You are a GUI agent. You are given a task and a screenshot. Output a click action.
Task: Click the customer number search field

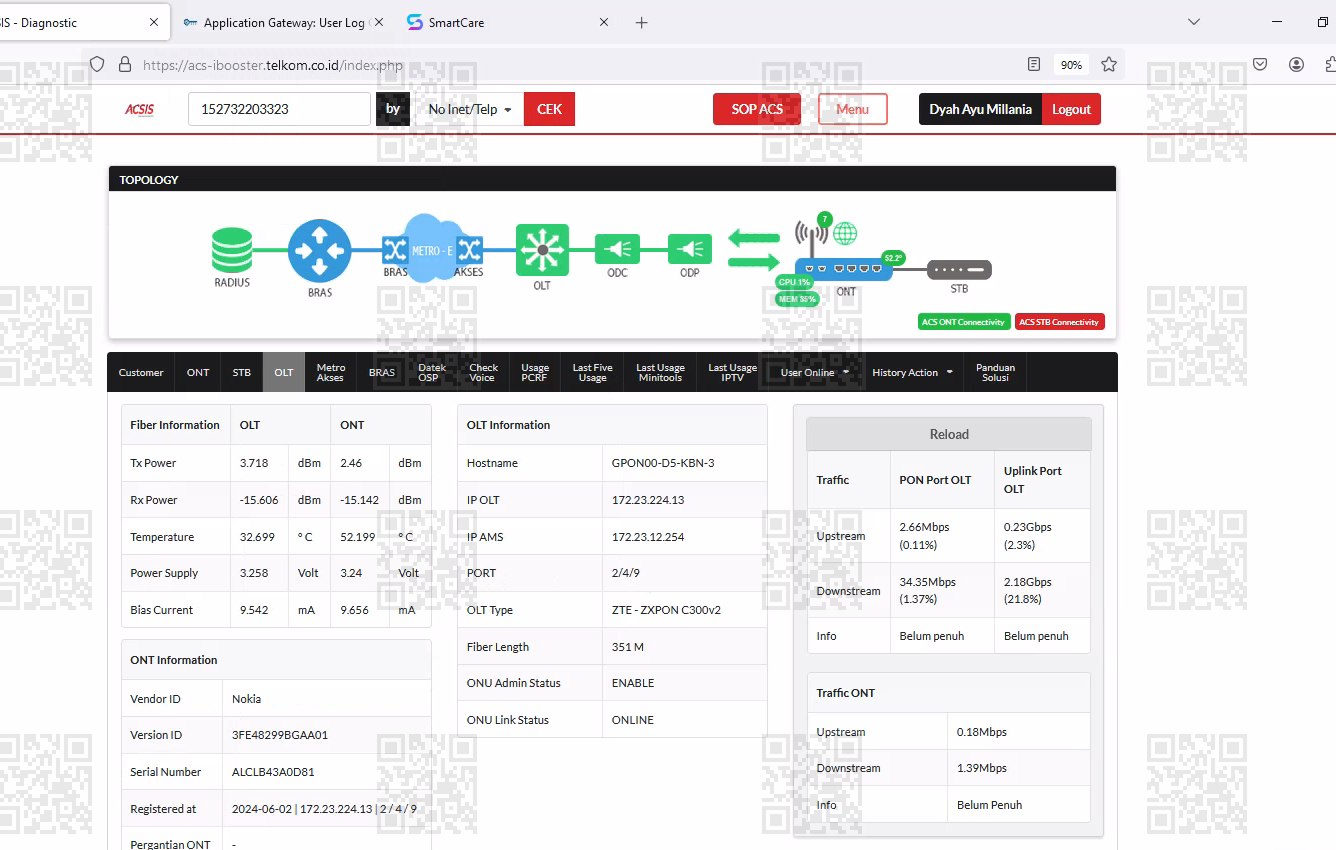click(x=279, y=109)
